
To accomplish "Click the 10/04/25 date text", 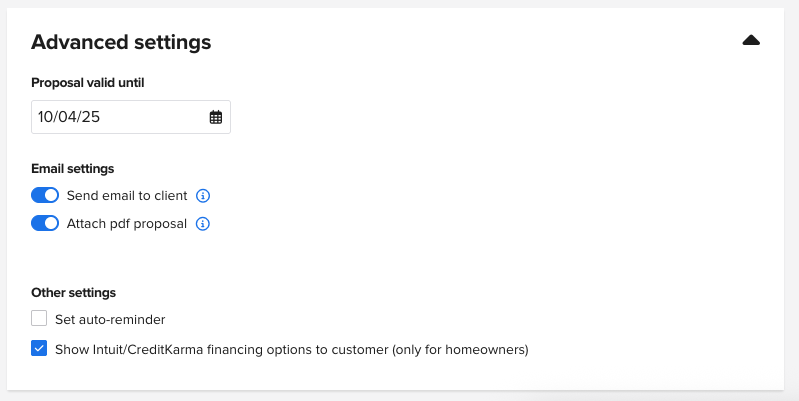I will (69, 117).
